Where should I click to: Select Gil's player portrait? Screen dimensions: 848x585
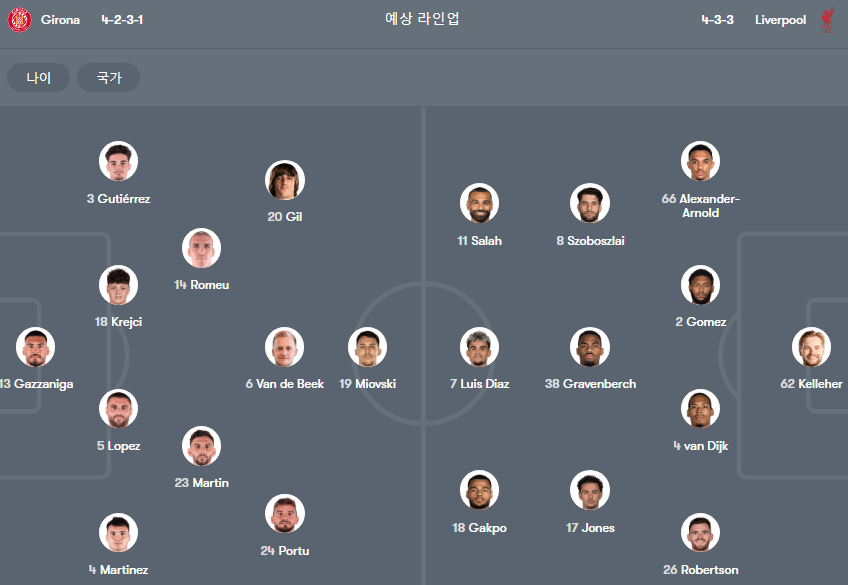tap(284, 180)
